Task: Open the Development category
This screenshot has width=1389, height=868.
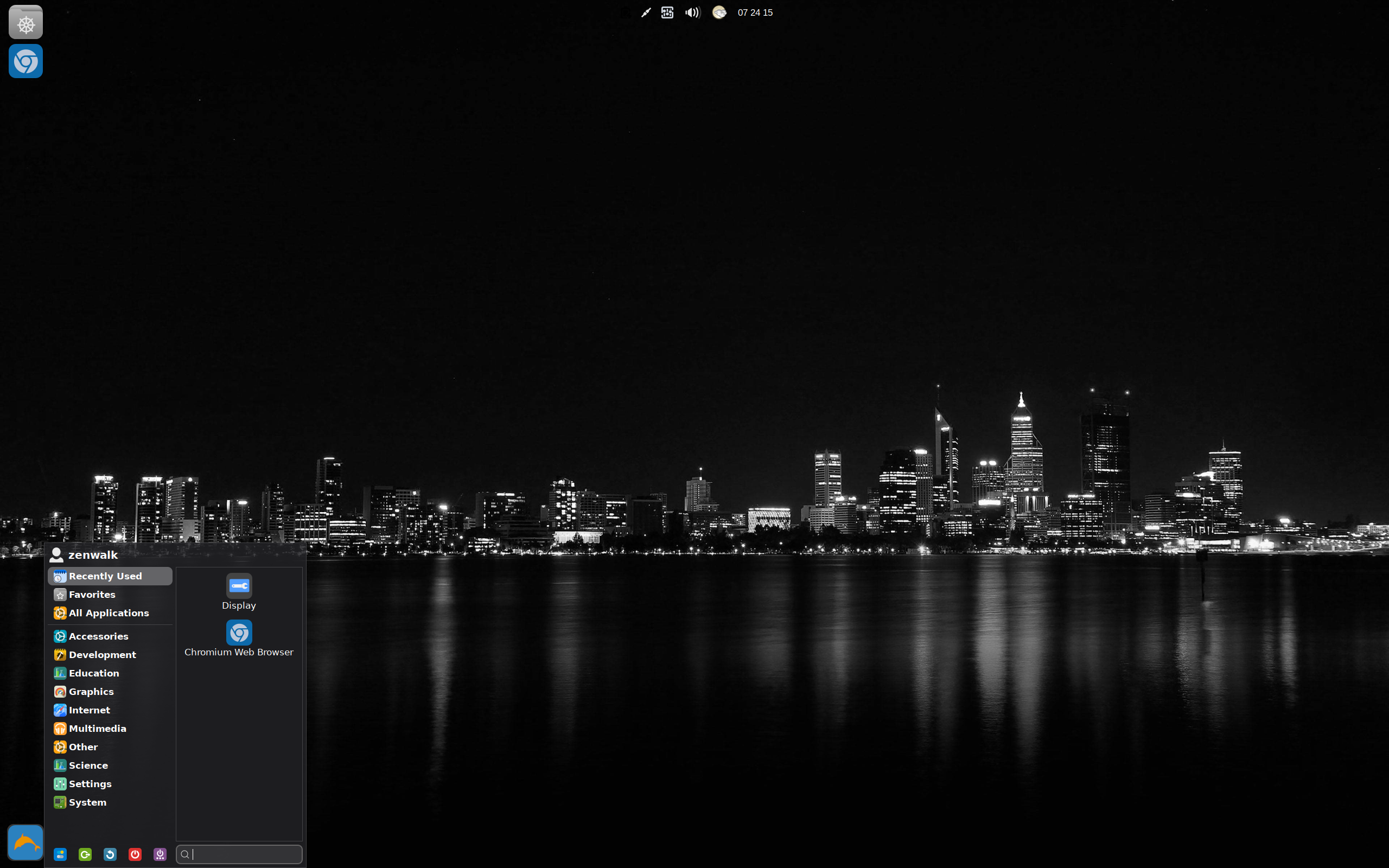Action: pyautogui.click(x=110, y=654)
